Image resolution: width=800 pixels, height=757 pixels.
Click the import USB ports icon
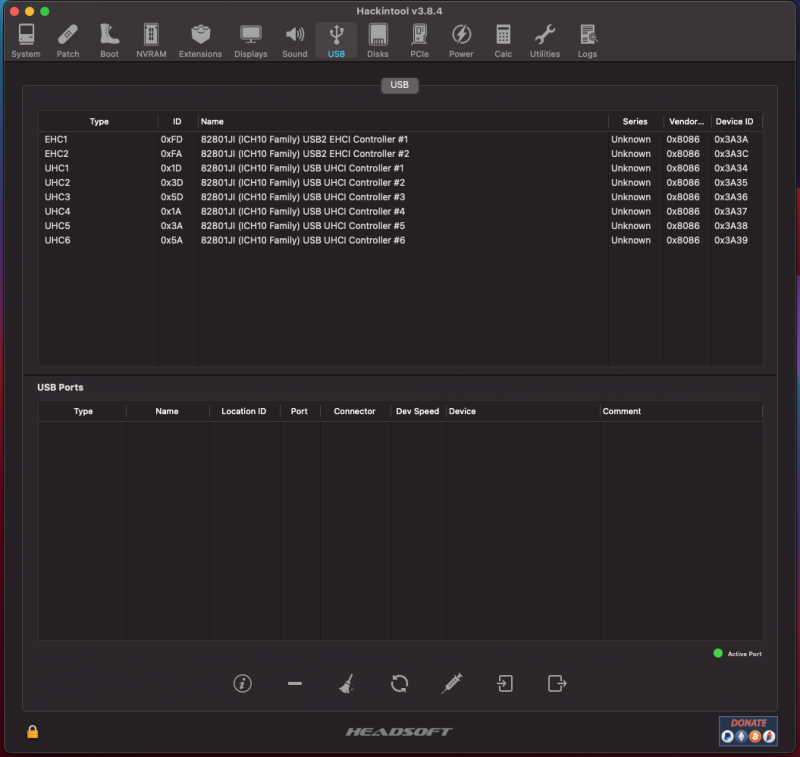(x=505, y=684)
